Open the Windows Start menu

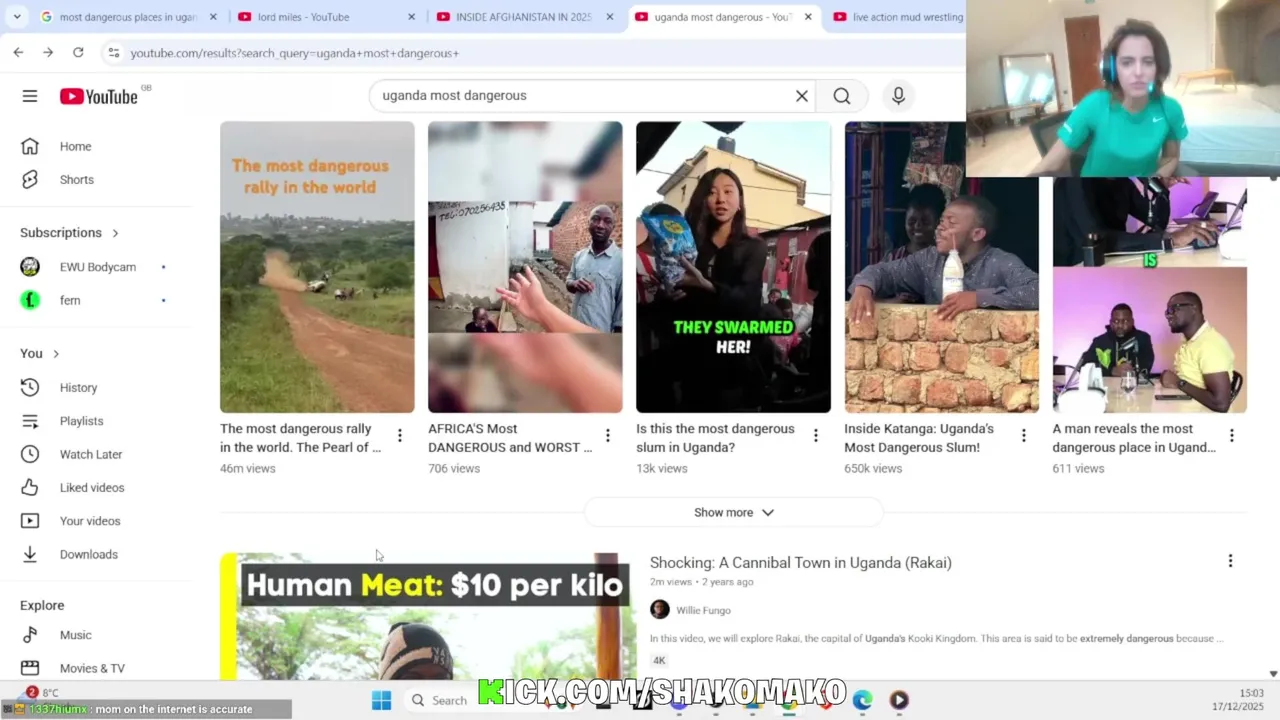[381, 700]
